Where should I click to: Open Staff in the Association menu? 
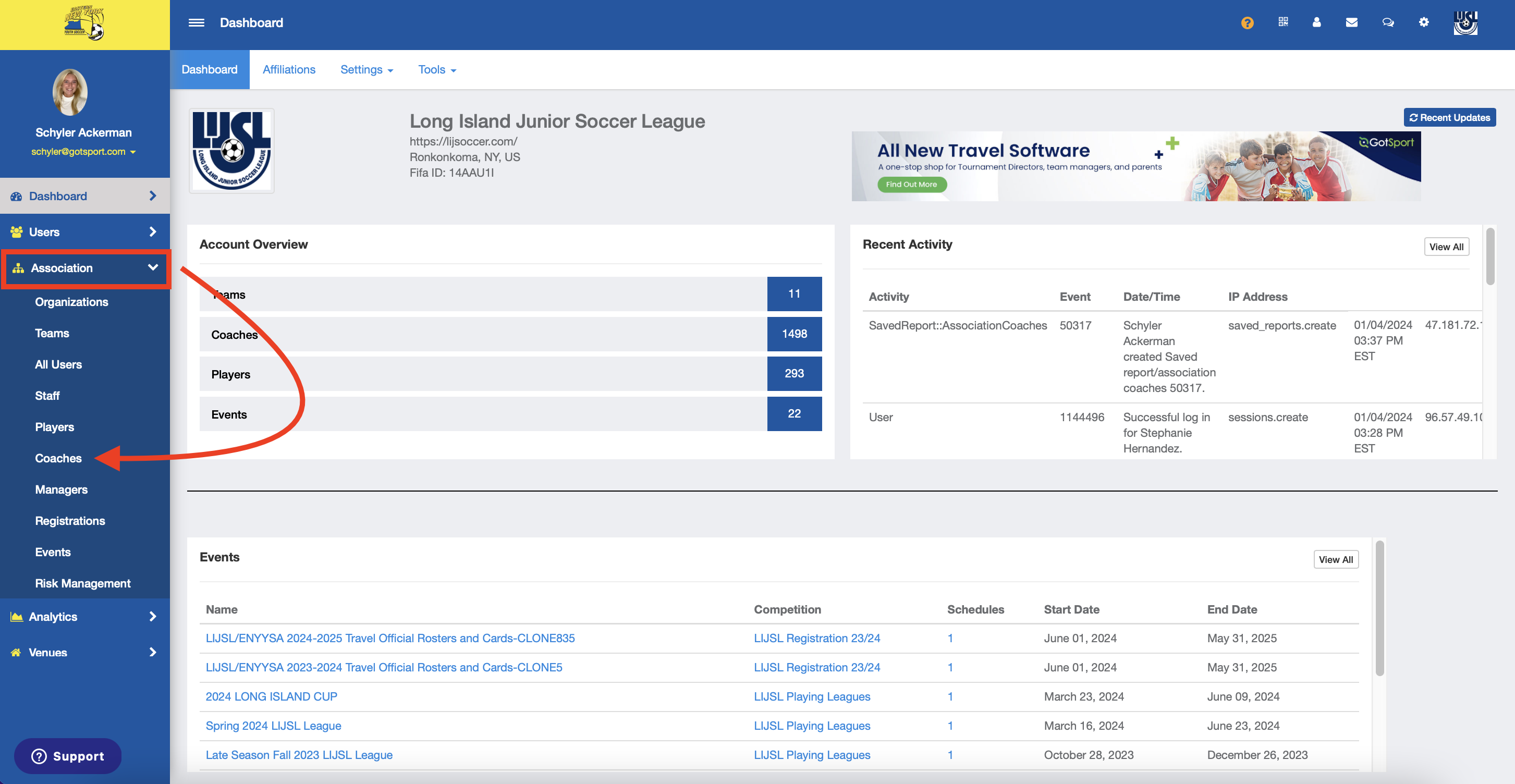coord(47,395)
